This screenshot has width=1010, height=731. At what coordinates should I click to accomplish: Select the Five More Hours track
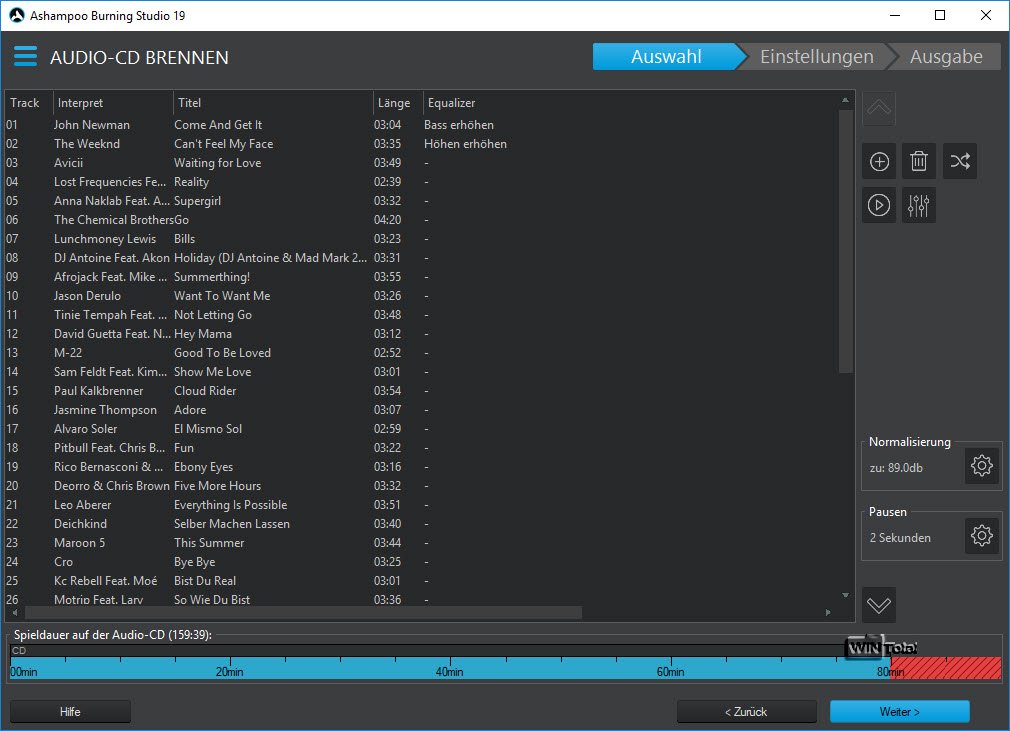422,486
